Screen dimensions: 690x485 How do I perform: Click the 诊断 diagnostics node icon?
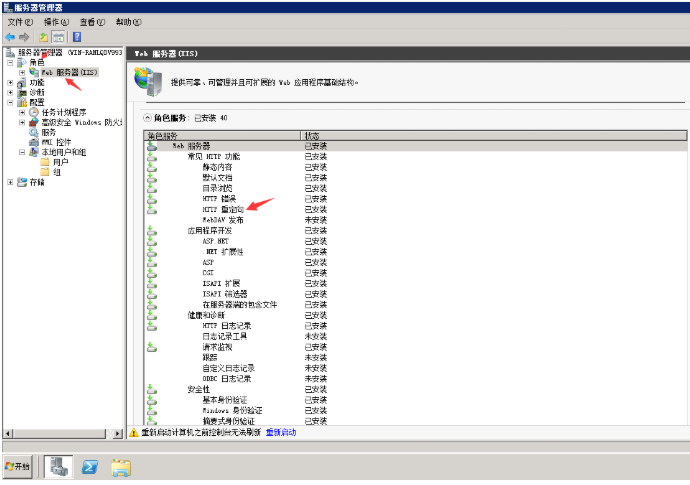pyautogui.click(x=22, y=92)
